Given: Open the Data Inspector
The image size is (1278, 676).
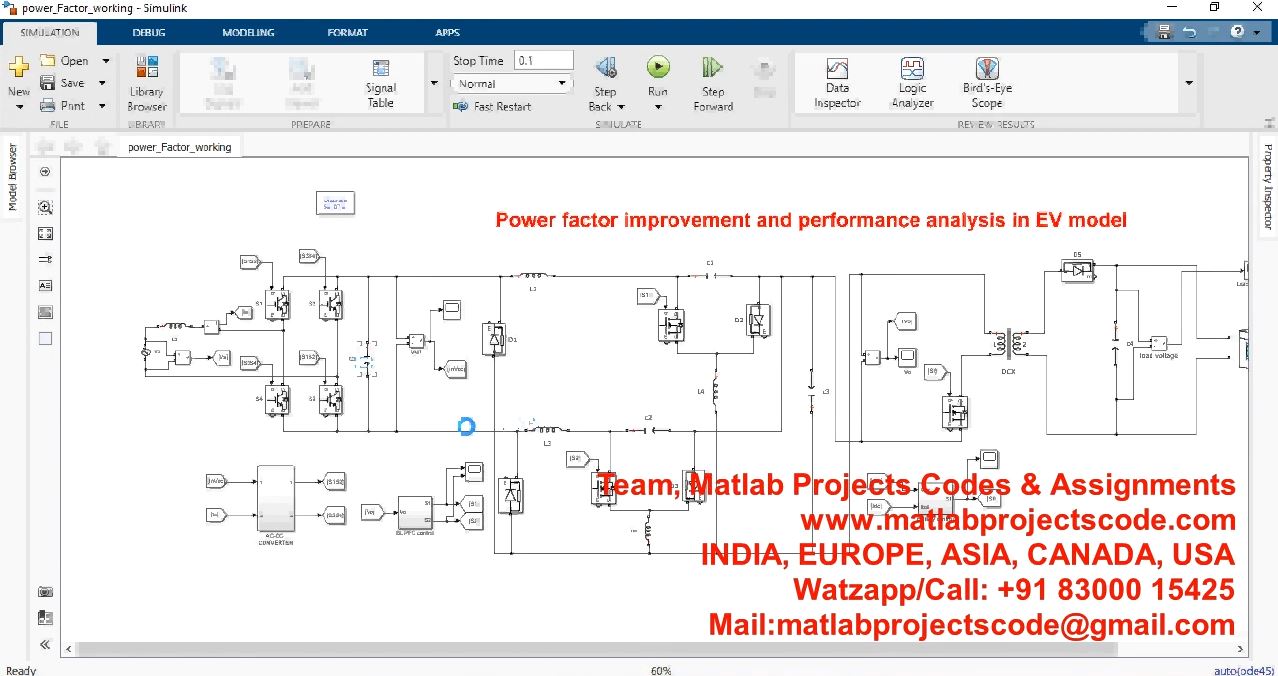Looking at the screenshot, I should pyautogui.click(x=837, y=82).
